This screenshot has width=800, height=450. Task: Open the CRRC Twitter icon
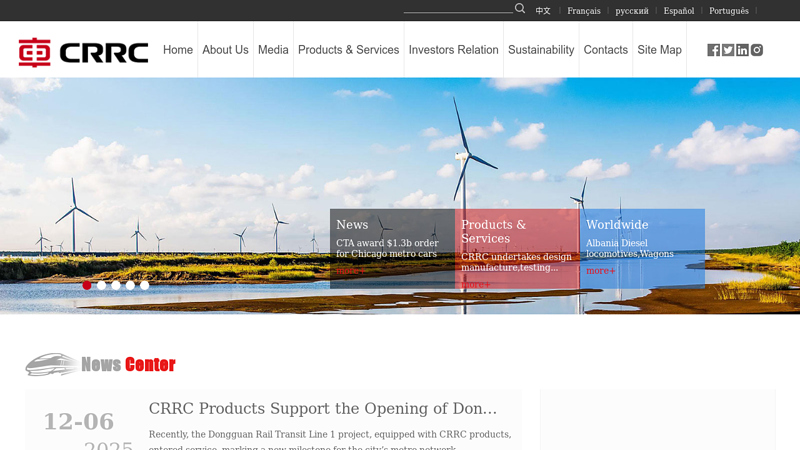click(x=728, y=50)
